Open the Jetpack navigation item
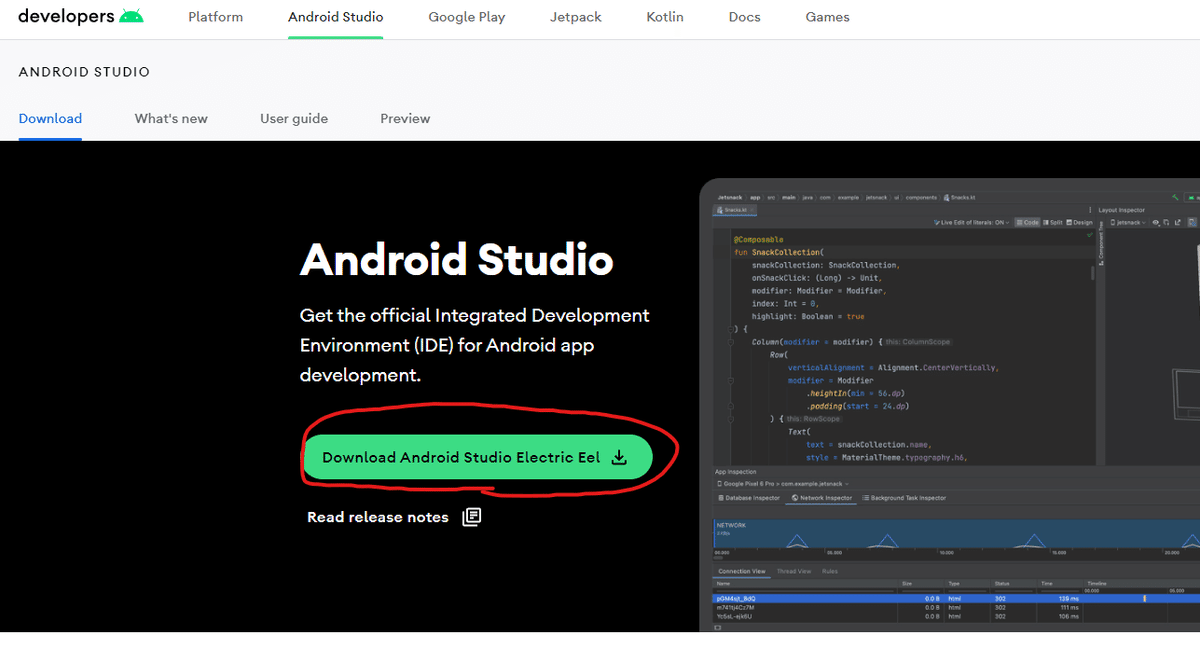The width and height of the screenshot is (1200, 649). tap(576, 17)
